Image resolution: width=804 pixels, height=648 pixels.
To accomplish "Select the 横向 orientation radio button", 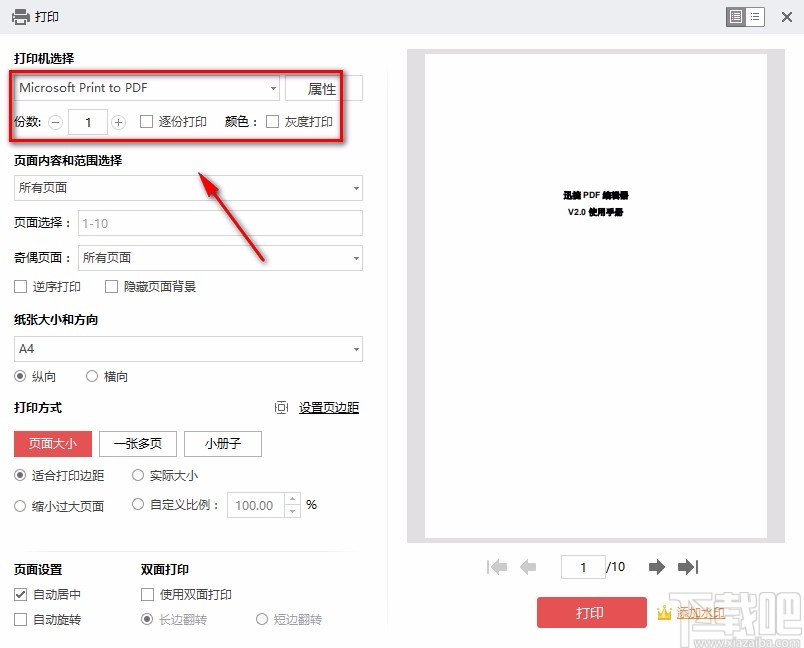I will (93, 376).
